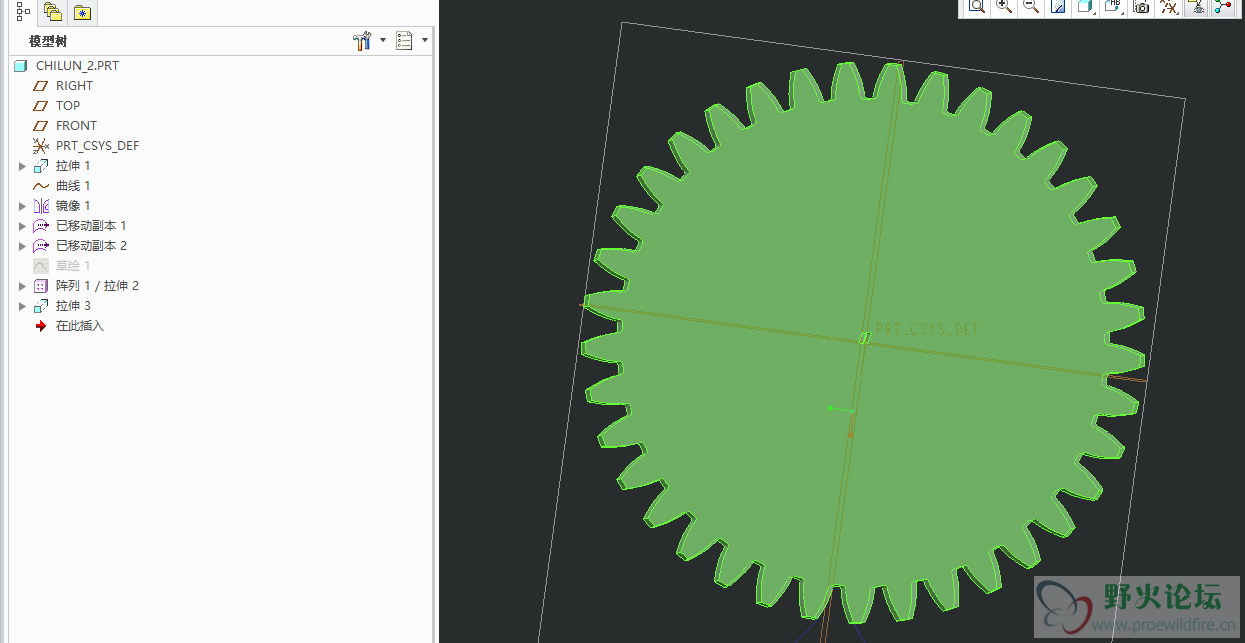This screenshot has width=1245, height=643.
Task: Open the saved orientations view icon
Action: click(1113, 6)
